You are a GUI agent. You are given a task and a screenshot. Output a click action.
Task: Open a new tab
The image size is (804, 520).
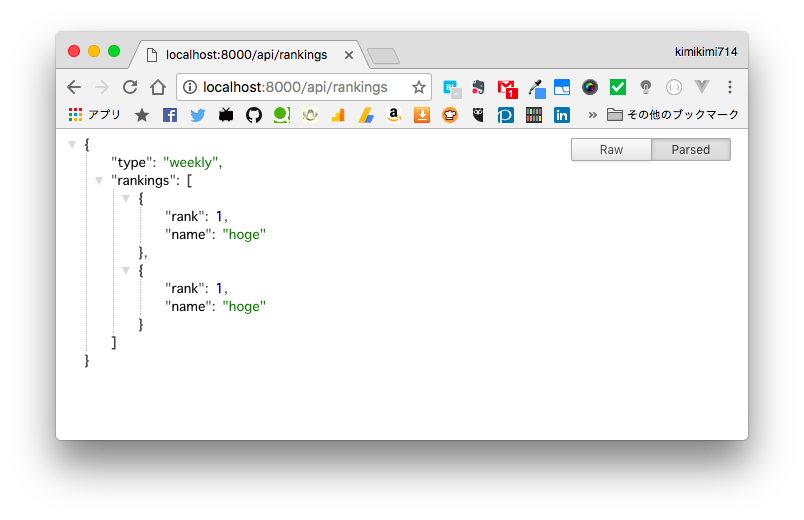(384, 56)
